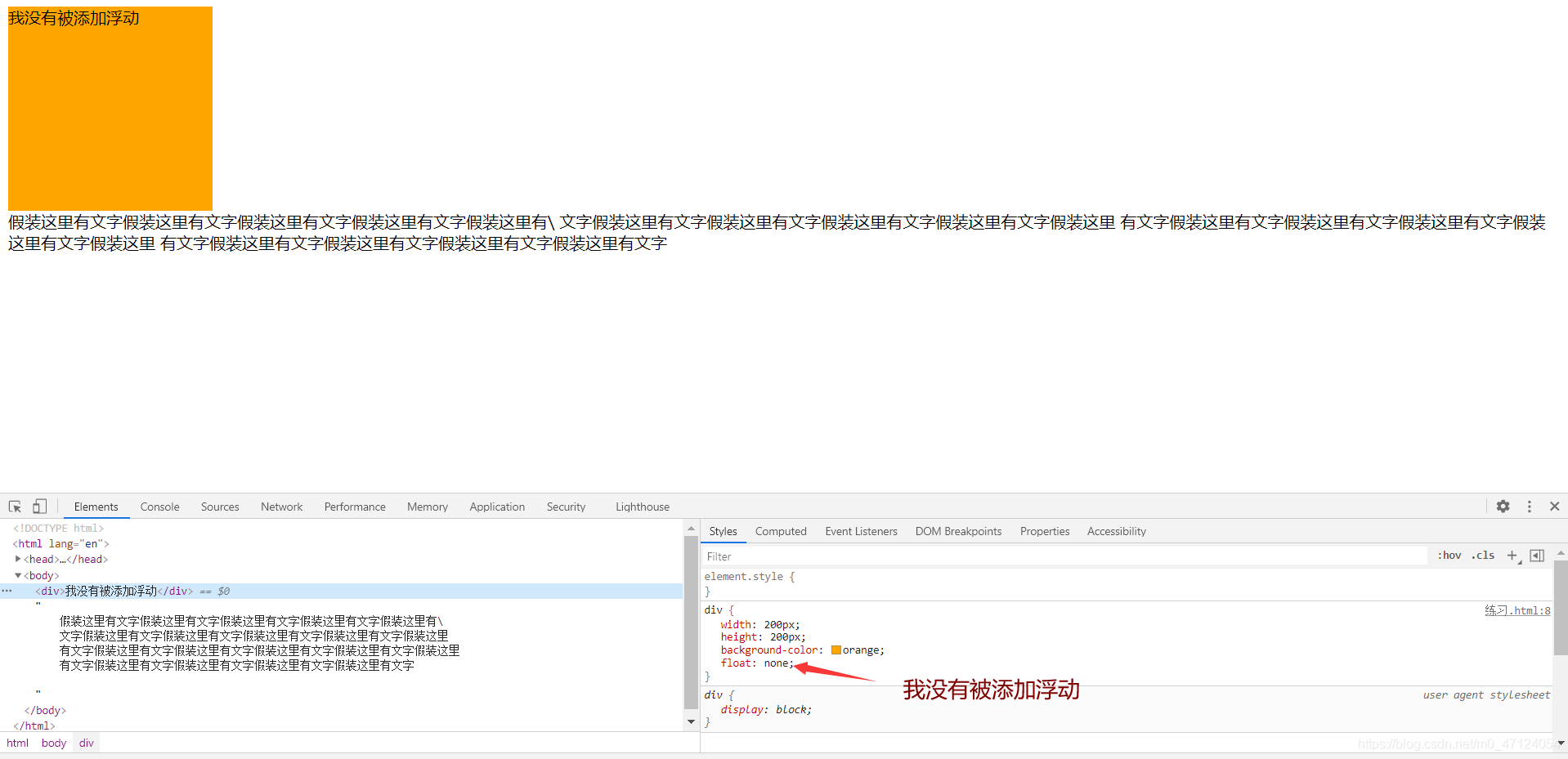Open DevTools settings gear

click(1503, 507)
